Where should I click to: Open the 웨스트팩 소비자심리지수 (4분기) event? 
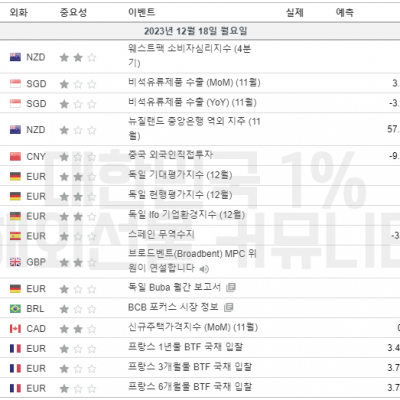coord(189,56)
